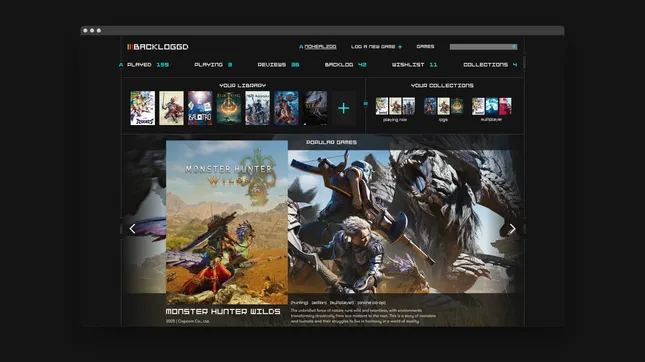Click the search magnifier icon
The image size is (645, 362).
[514, 47]
